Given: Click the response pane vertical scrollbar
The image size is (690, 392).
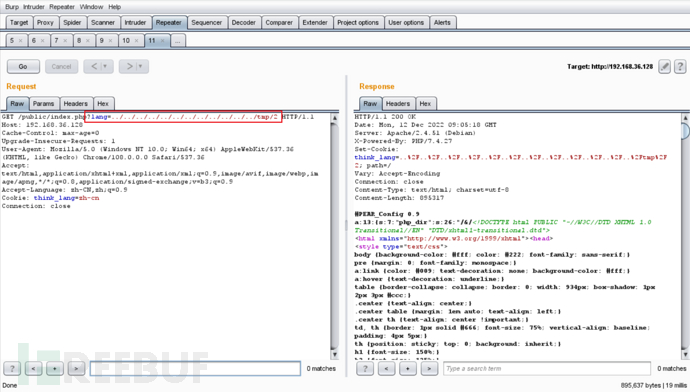Looking at the screenshot, I should click(685, 235).
